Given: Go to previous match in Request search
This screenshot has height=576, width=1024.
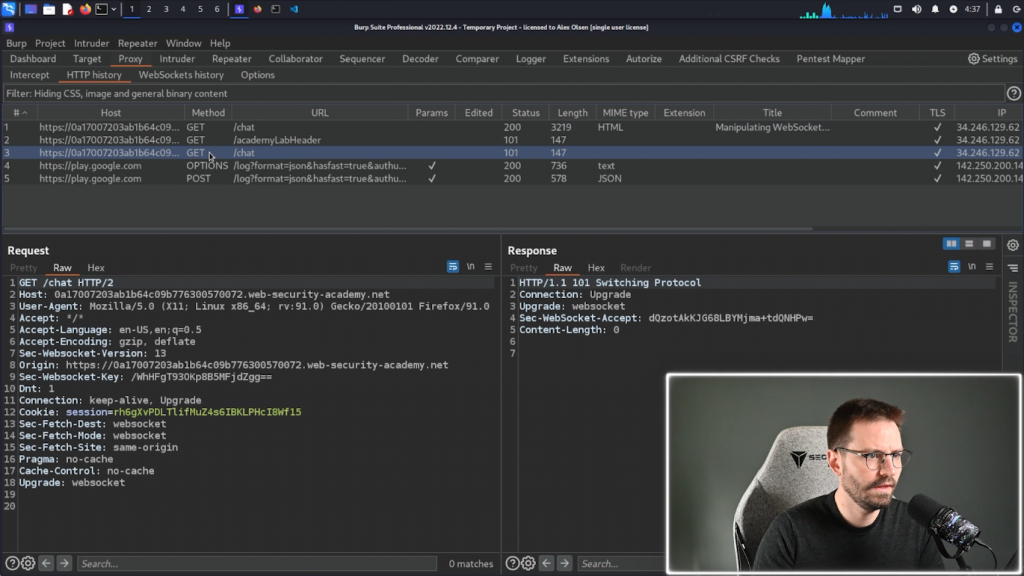Looking at the screenshot, I should click(46, 563).
